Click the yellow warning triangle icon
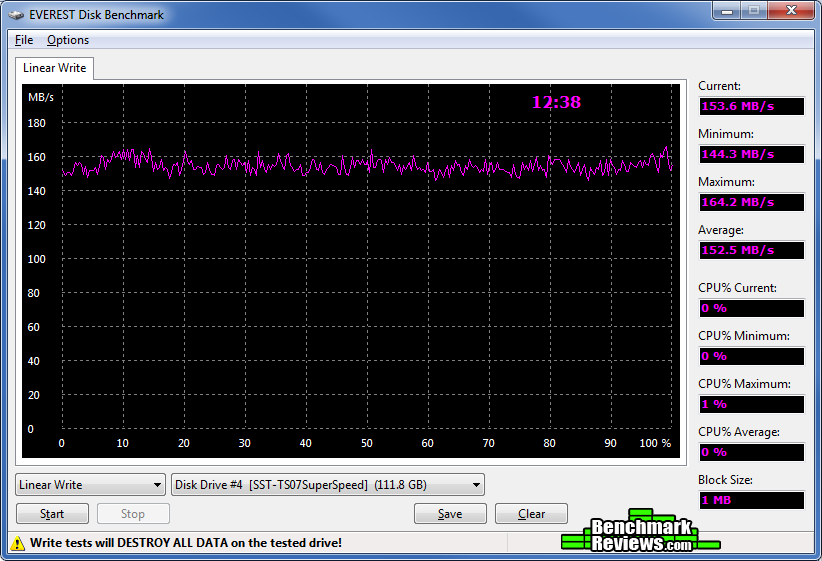 coord(17,543)
